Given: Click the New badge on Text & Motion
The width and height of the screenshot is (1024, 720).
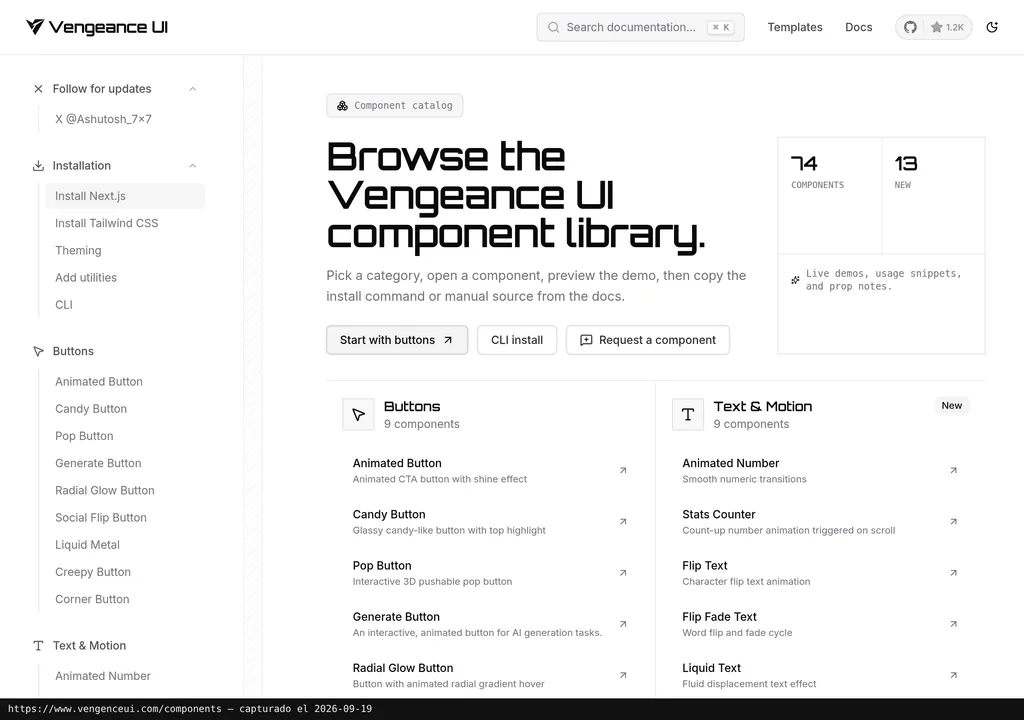Looking at the screenshot, I should point(952,406).
